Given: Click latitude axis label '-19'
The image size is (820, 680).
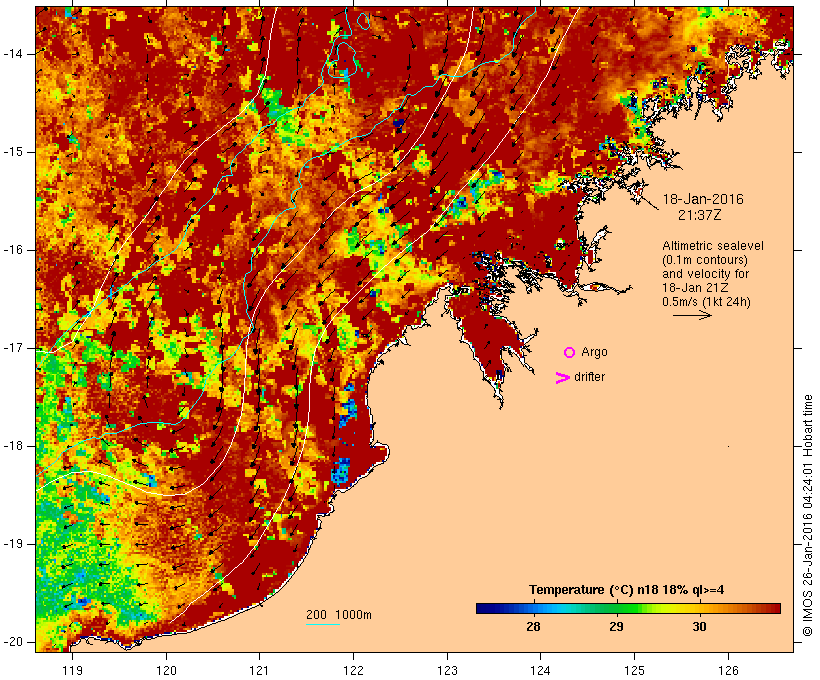Looking at the screenshot, I should coord(13,544).
